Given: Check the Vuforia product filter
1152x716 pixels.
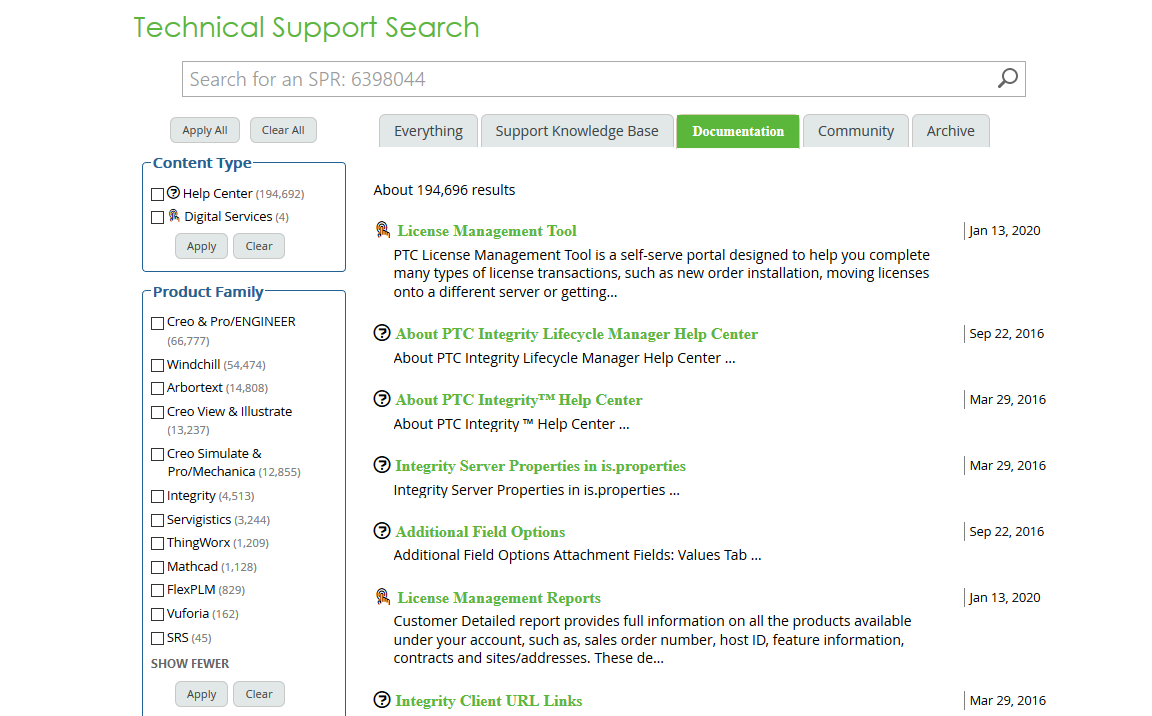Looking at the screenshot, I should [x=157, y=613].
